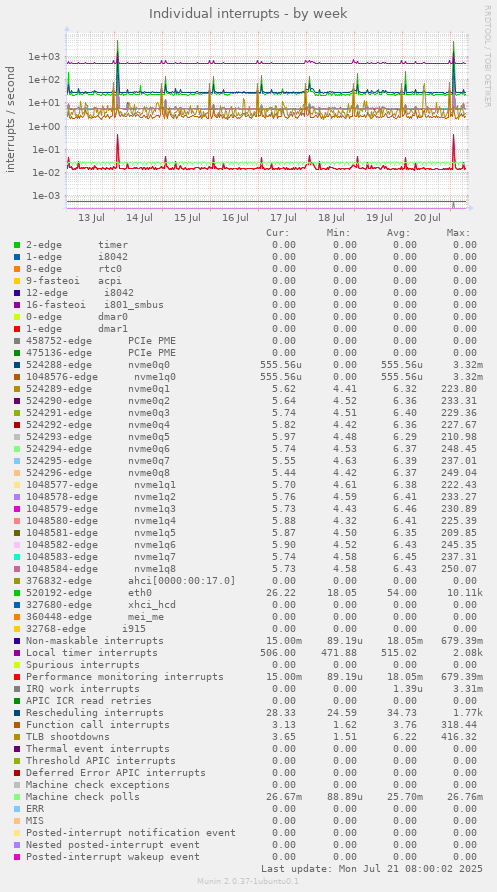Click the red swatch for Performance monitoring interrupts

click(17, 676)
